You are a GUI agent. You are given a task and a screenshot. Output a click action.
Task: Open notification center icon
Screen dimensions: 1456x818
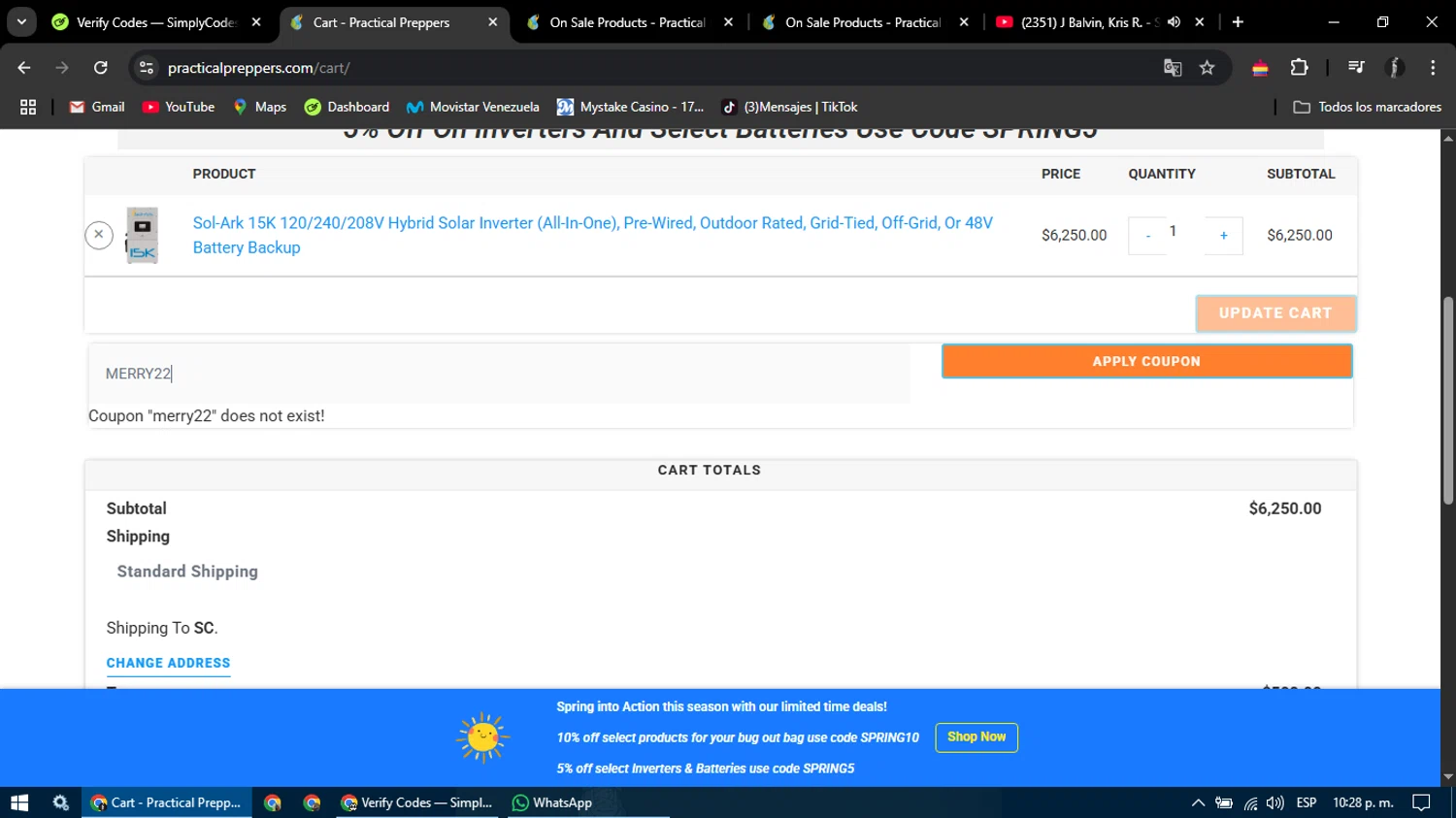pos(1422,802)
